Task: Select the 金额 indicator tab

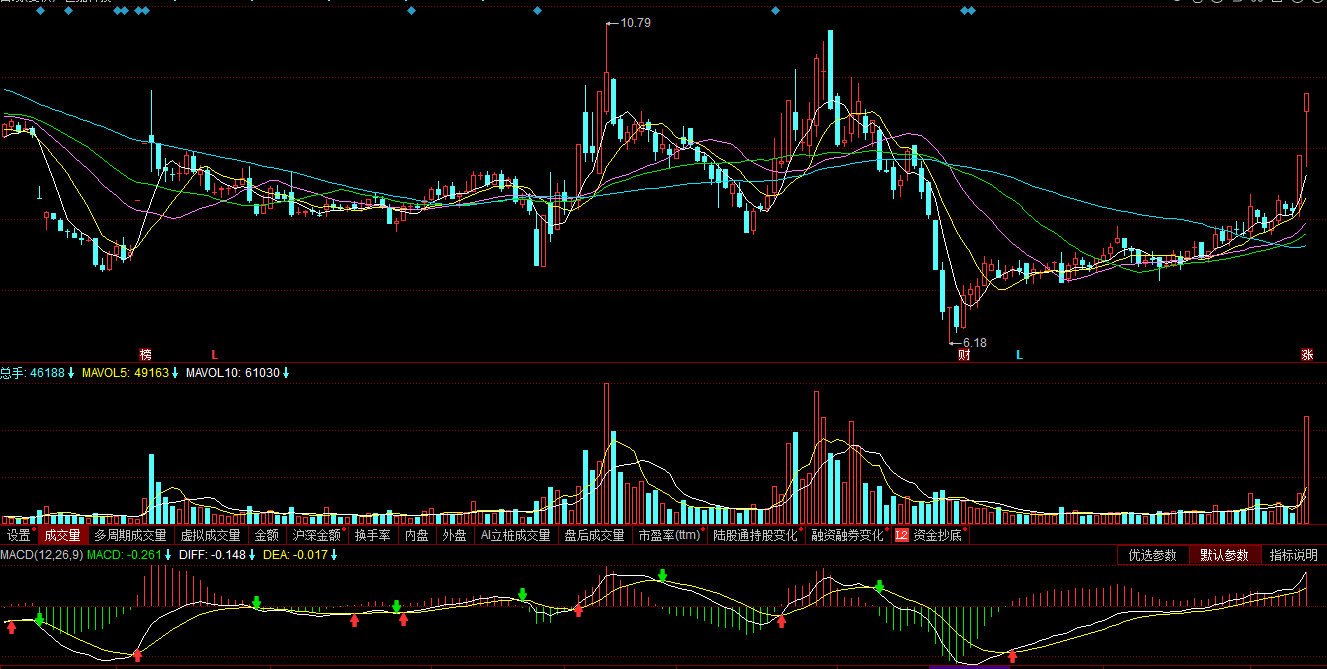Action: click(267, 536)
